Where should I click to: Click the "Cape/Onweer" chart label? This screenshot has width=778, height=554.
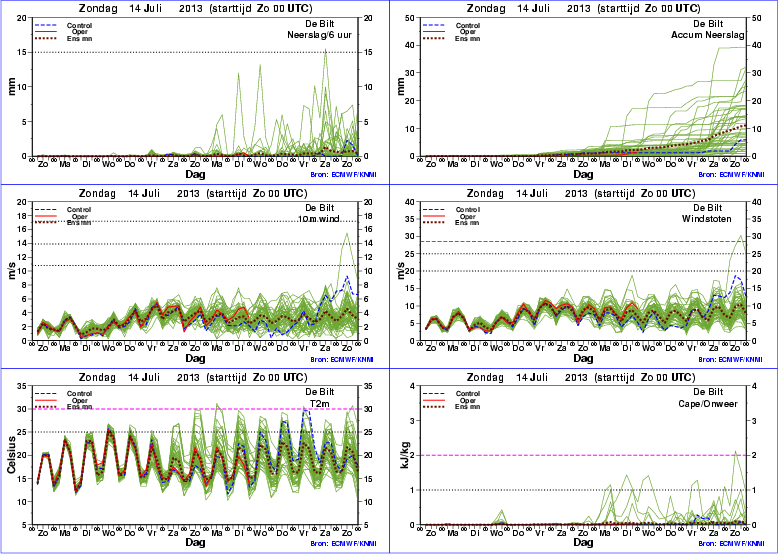[x=708, y=404]
